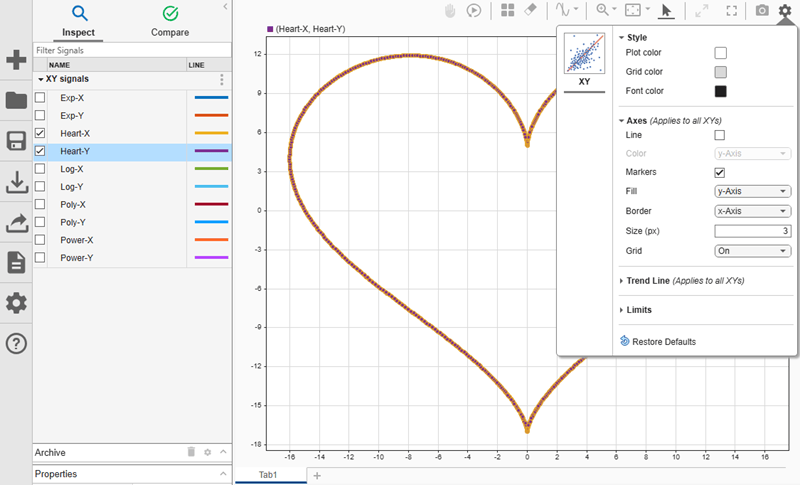Click the marker Size (px) field
This screenshot has width=800, height=485.
752,231
